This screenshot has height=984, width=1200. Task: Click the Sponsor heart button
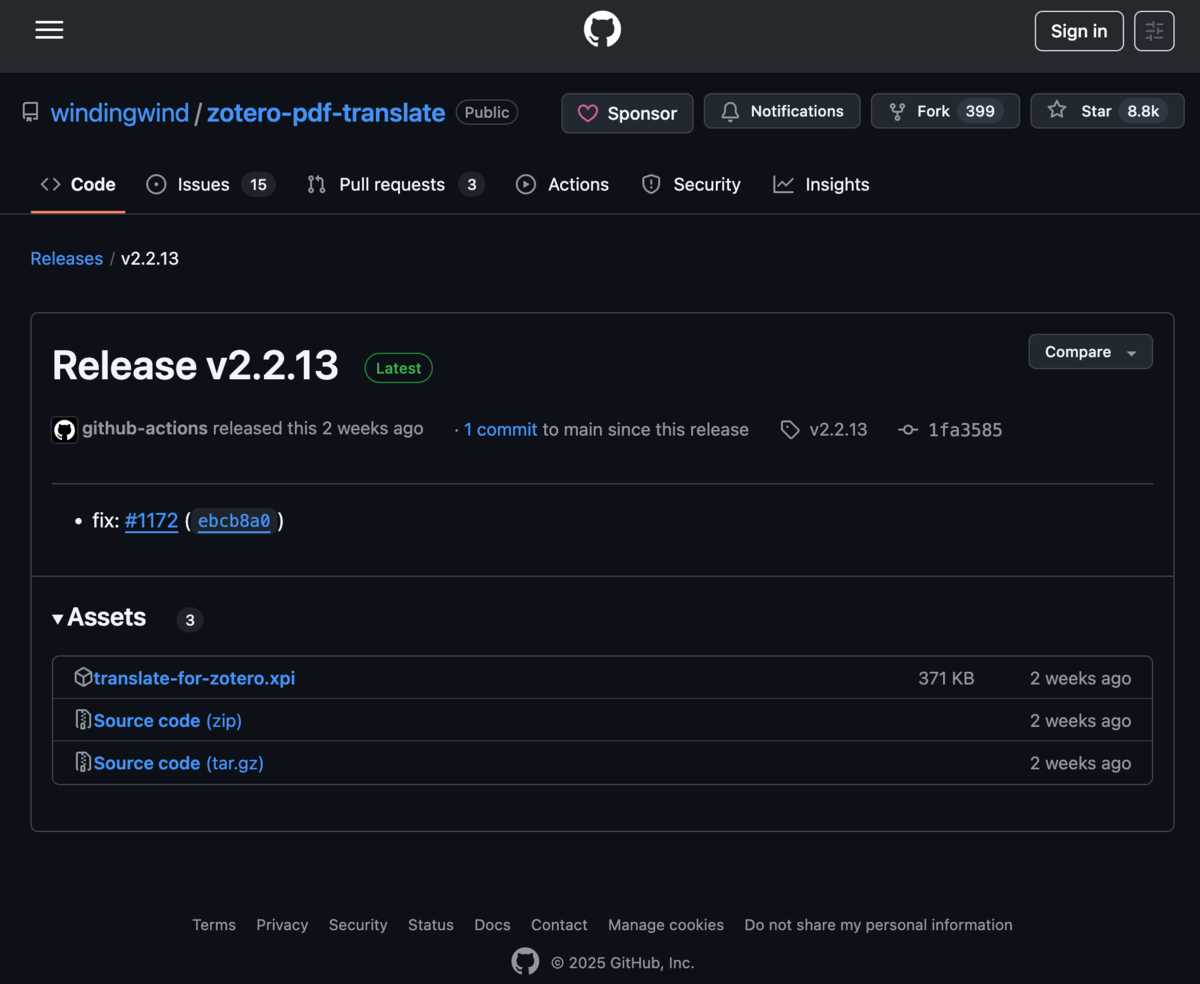click(627, 113)
